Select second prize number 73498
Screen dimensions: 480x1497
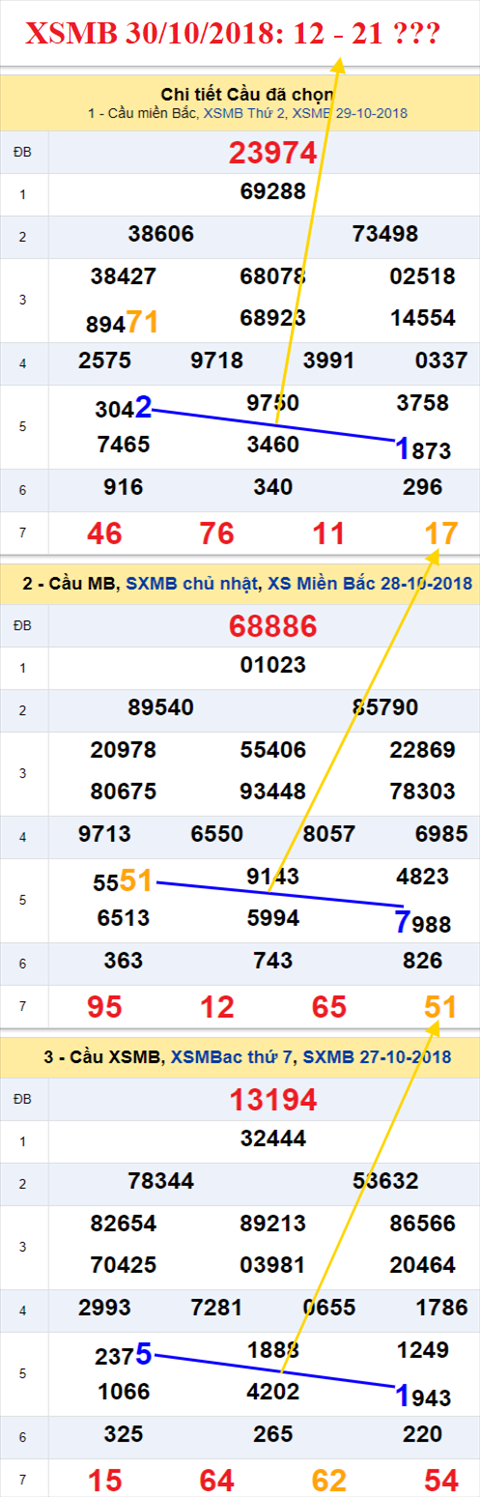point(385,234)
